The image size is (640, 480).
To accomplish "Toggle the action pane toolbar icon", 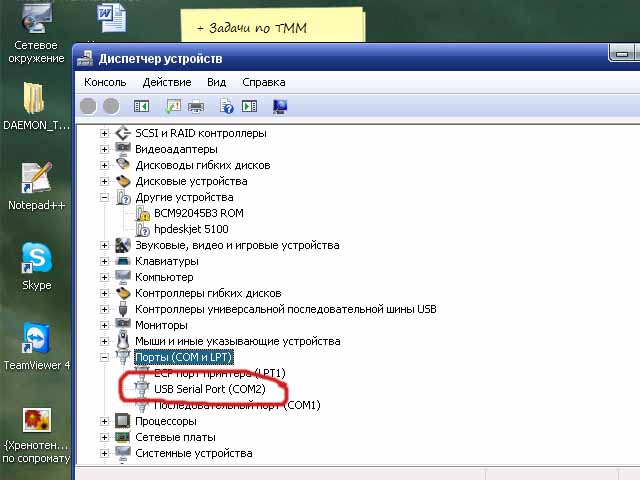I will pos(249,107).
